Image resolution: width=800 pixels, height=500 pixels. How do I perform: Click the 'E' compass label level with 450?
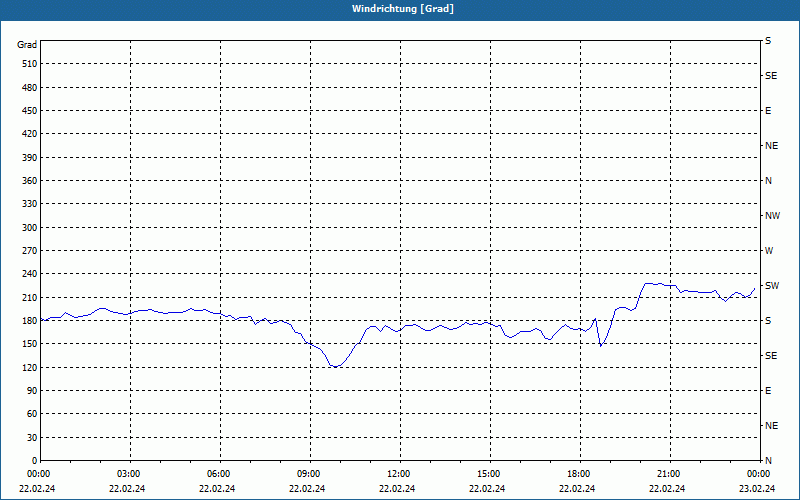(x=768, y=111)
